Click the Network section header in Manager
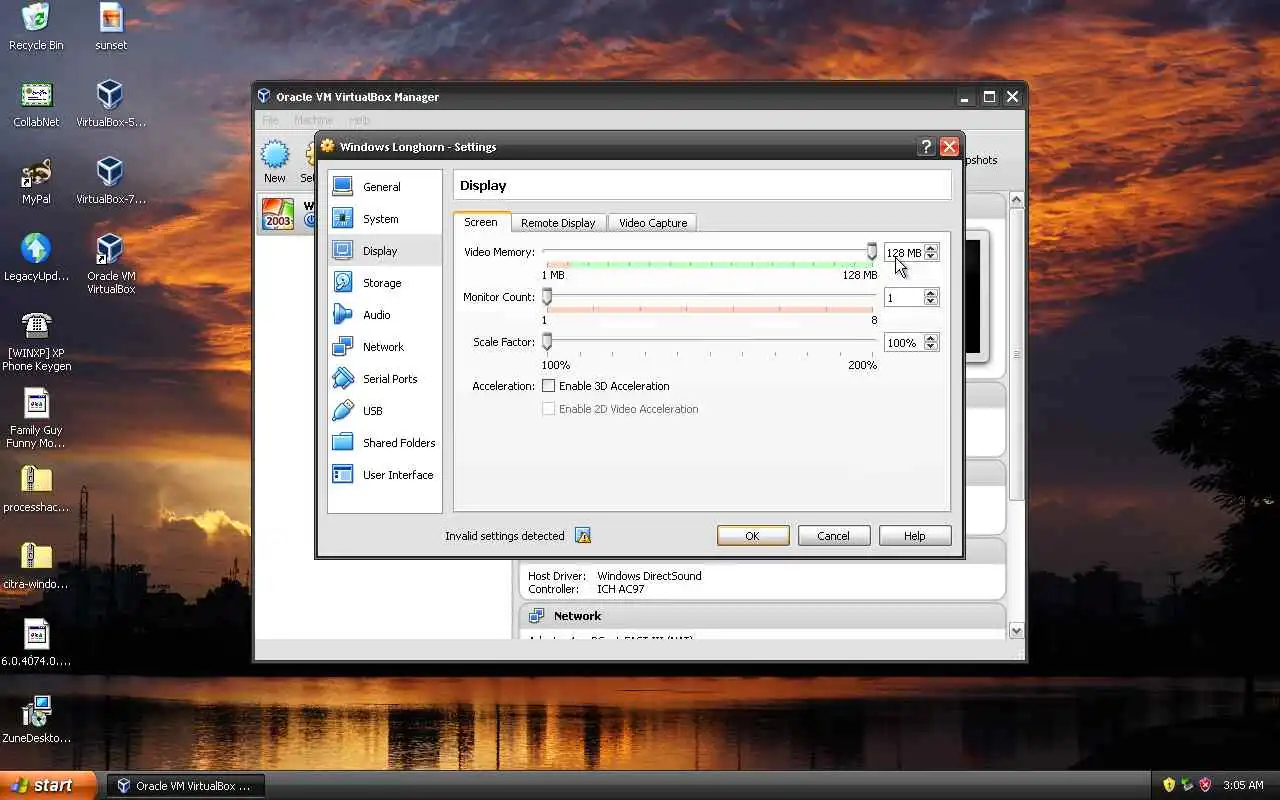The width and height of the screenshot is (1280, 800). point(762,616)
